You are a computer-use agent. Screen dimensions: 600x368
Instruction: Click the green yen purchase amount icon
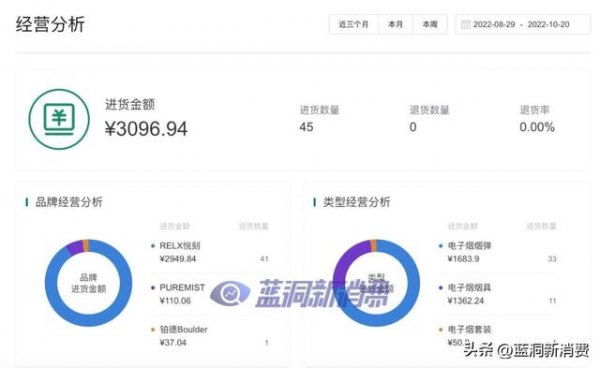[59, 119]
